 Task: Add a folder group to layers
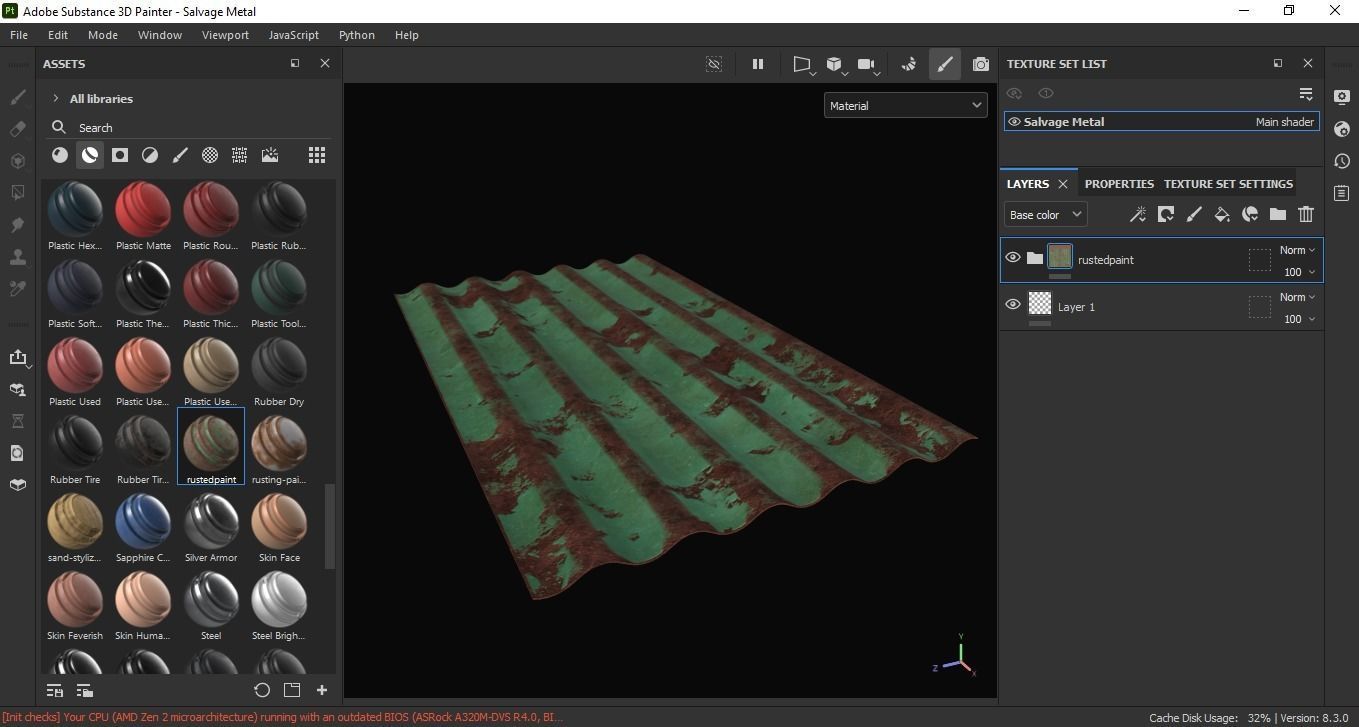click(1278, 214)
